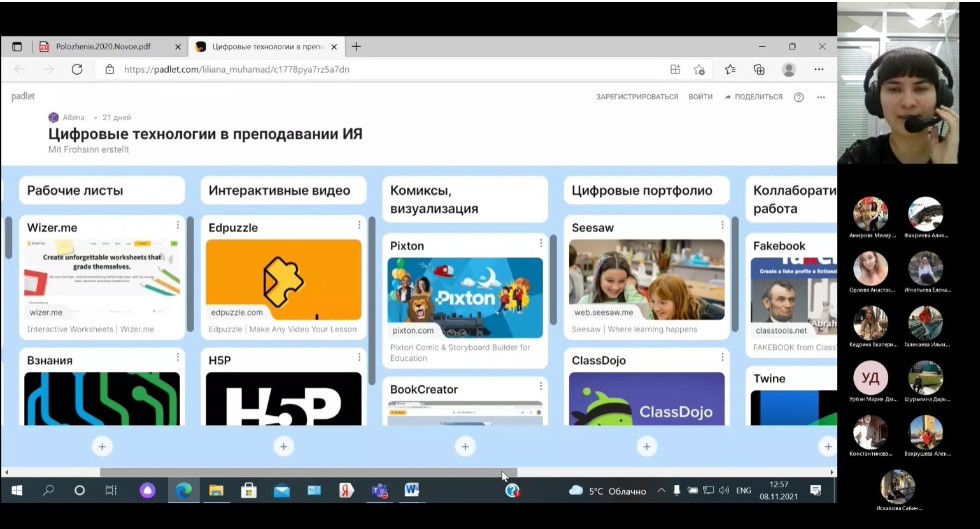Open the Seesaw card options menu
Image resolution: width=980 pixels, height=529 pixels.
pyautogui.click(x=722, y=224)
